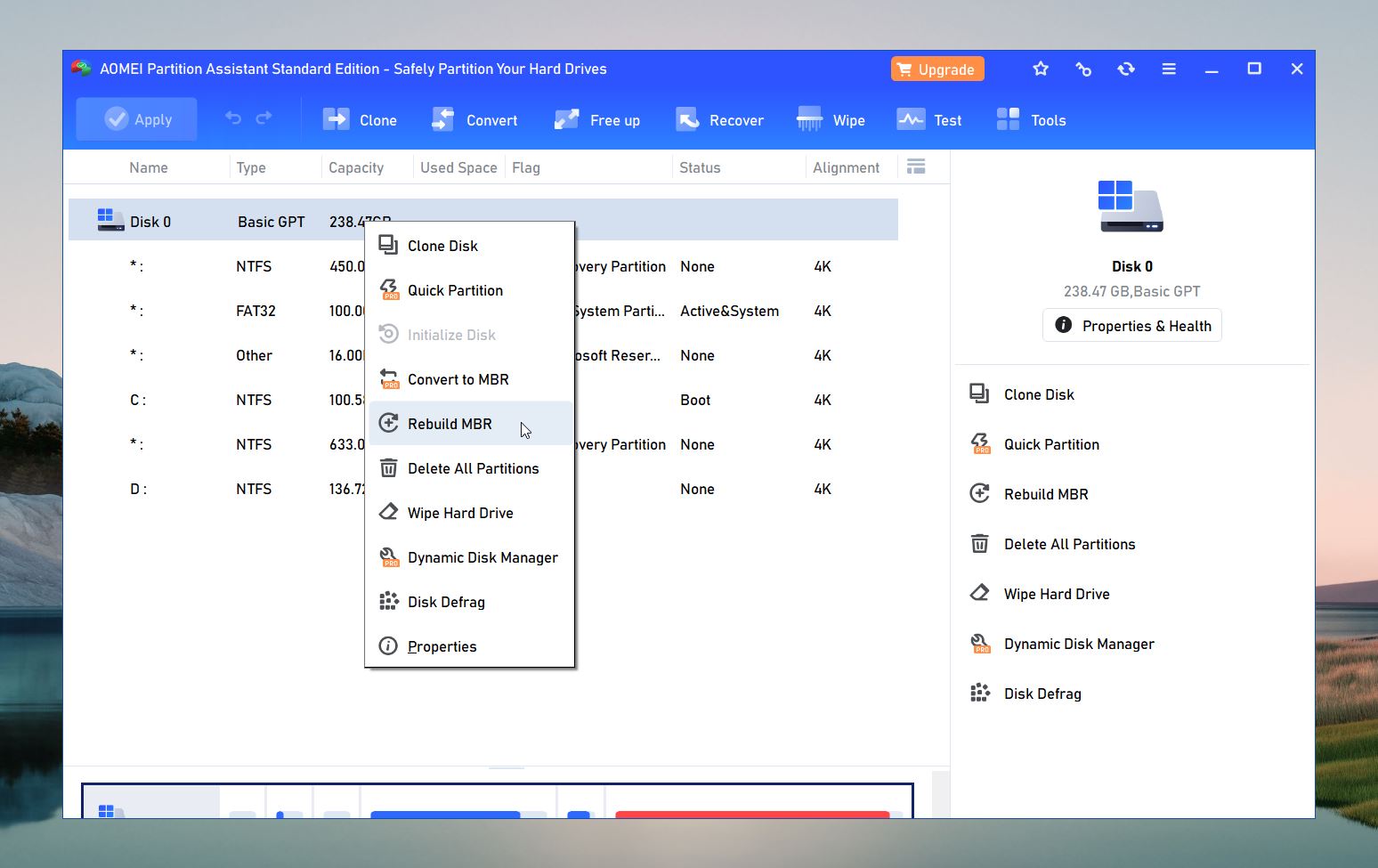
Task: Toggle the list view icon beside Alignment
Action: pyautogui.click(x=916, y=166)
